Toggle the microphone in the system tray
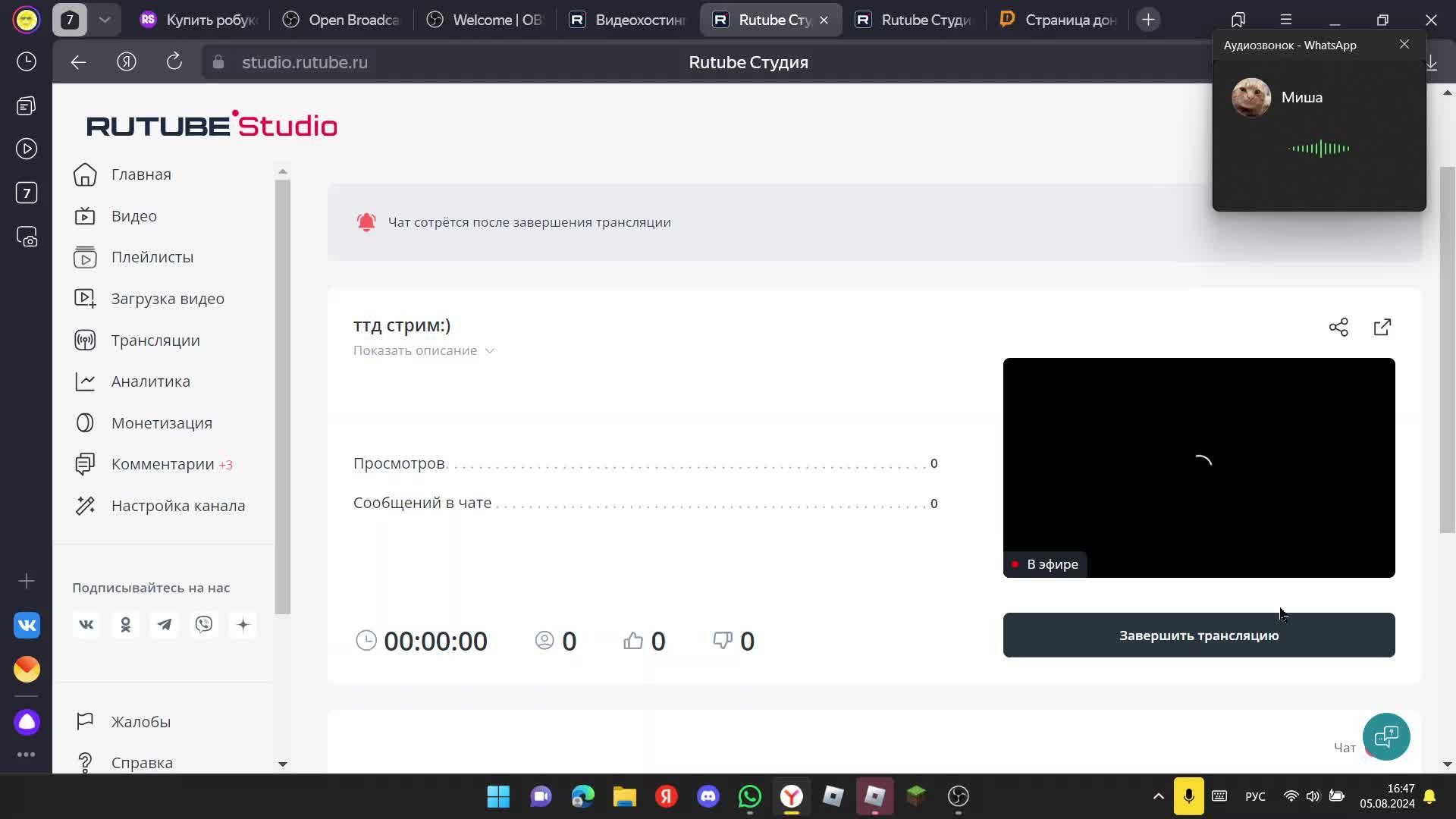Viewport: 1456px width, 819px height. click(x=1188, y=796)
